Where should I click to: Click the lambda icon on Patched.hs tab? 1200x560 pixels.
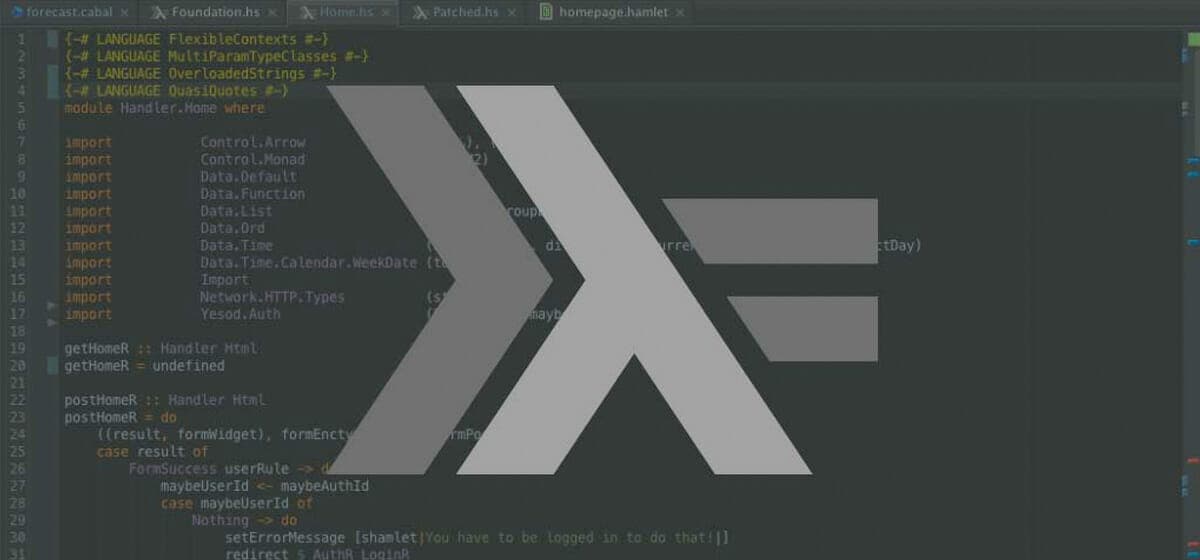[421, 13]
